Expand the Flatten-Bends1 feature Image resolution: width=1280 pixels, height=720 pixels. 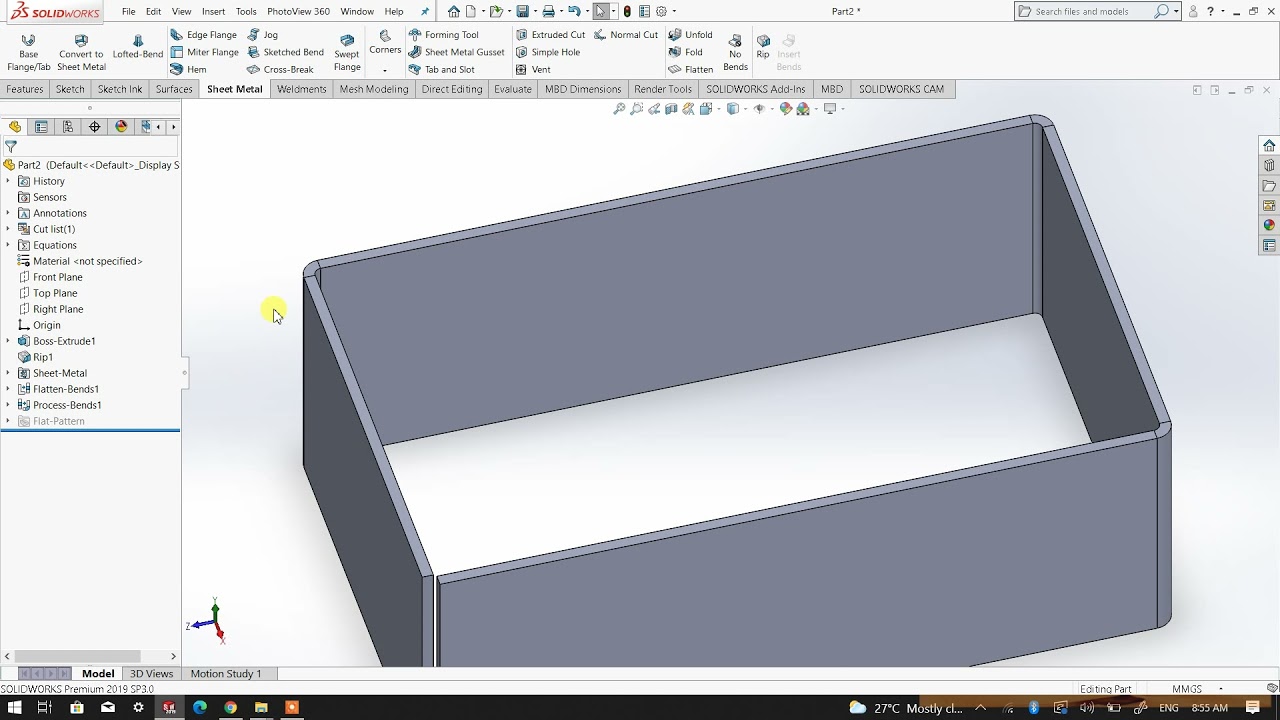[x=8, y=389]
